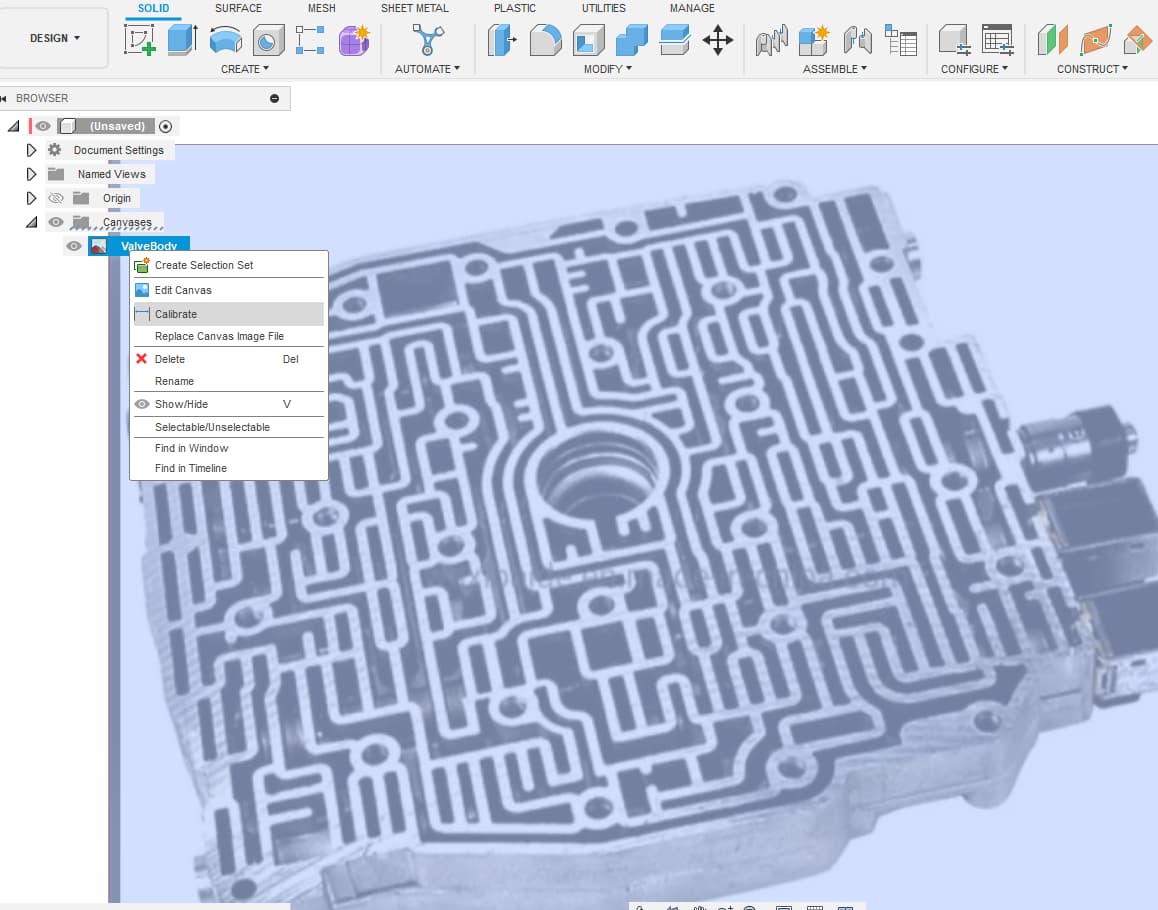Select the Hole tool
The width and height of the screenshot is (1158, 910).
coord(268,40)
